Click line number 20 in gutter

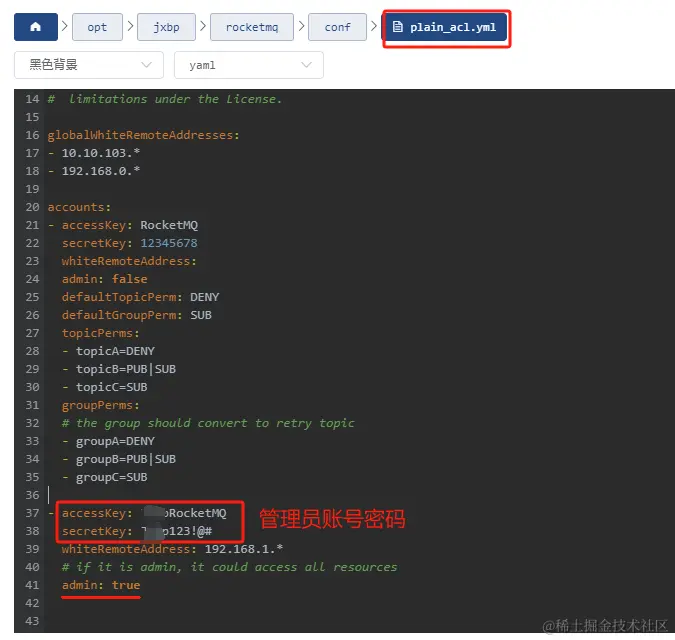32,207
